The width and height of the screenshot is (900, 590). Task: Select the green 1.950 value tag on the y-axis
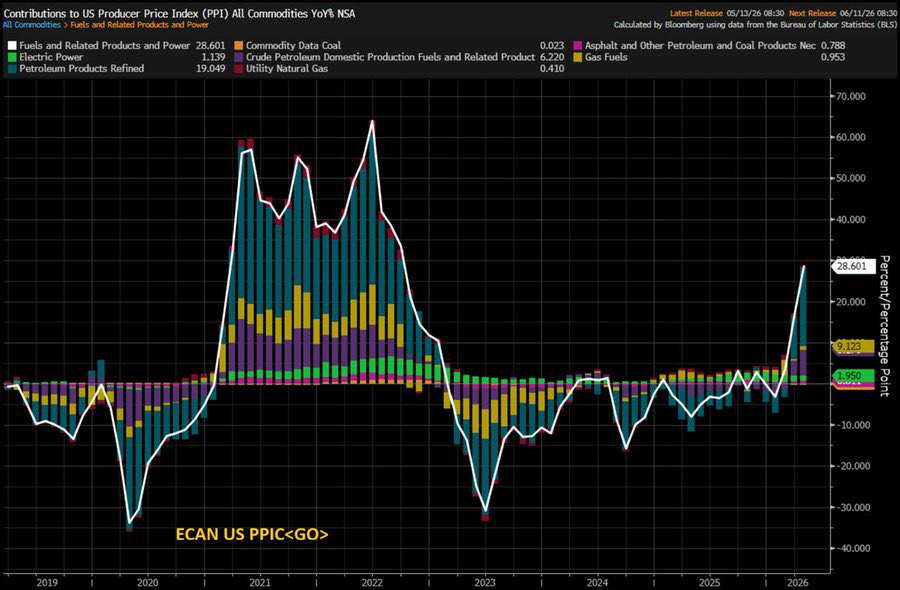click(x=853, y=376)
